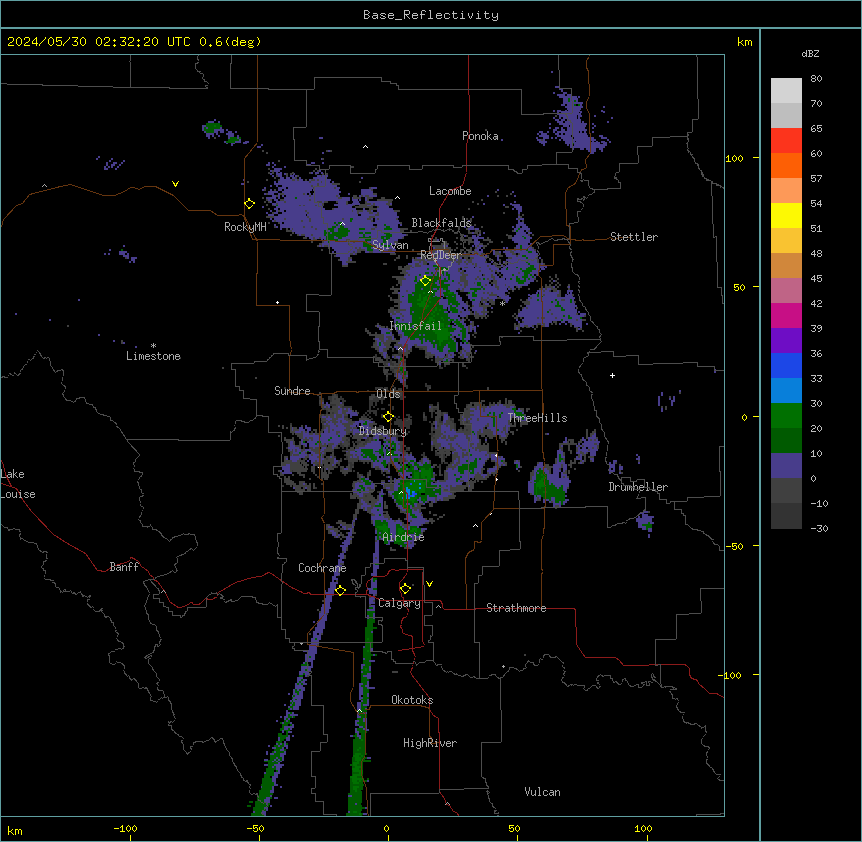Click the white asterisk above Limestone
The image size is (862, 842).
[x=153, y=346]
